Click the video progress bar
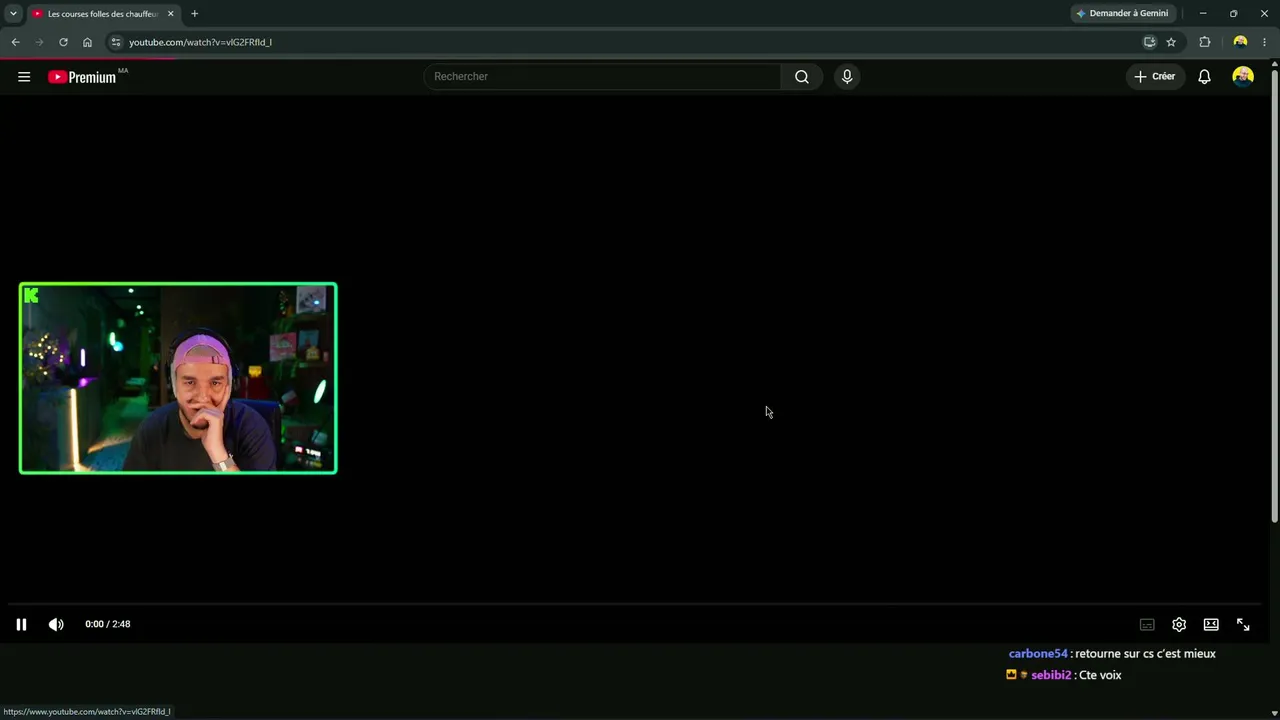Screen dimensions: 1280x720 tap(635, 604)
